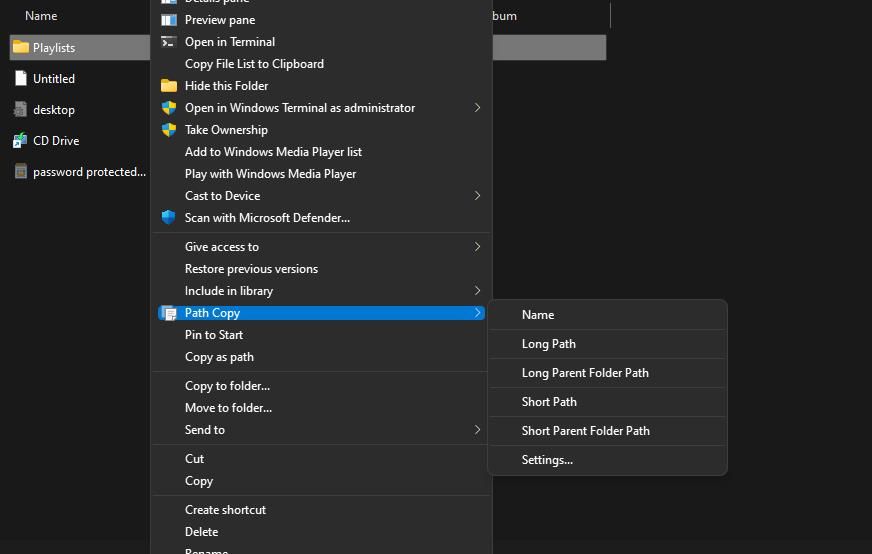Click the desktop file icon

(21, 109)
